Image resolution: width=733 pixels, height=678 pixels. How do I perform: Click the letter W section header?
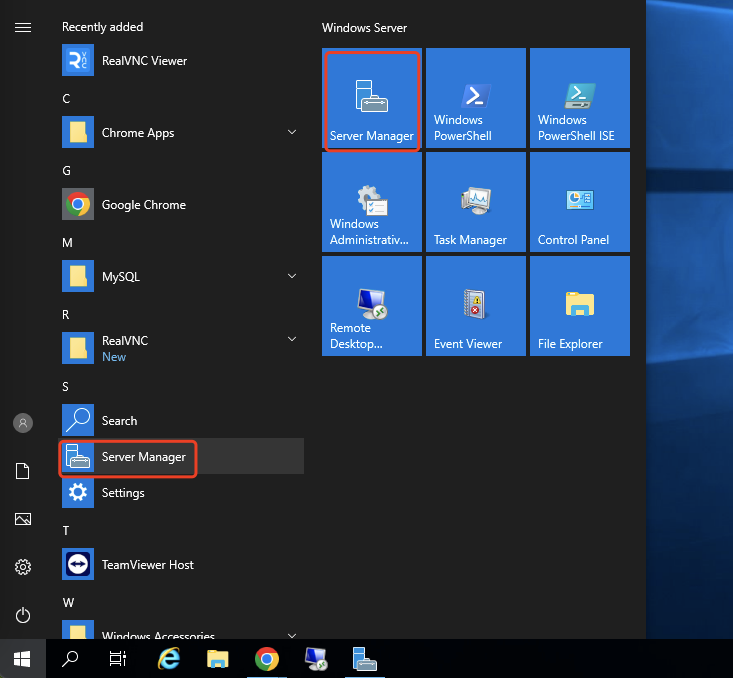click(x=68, y=603)
